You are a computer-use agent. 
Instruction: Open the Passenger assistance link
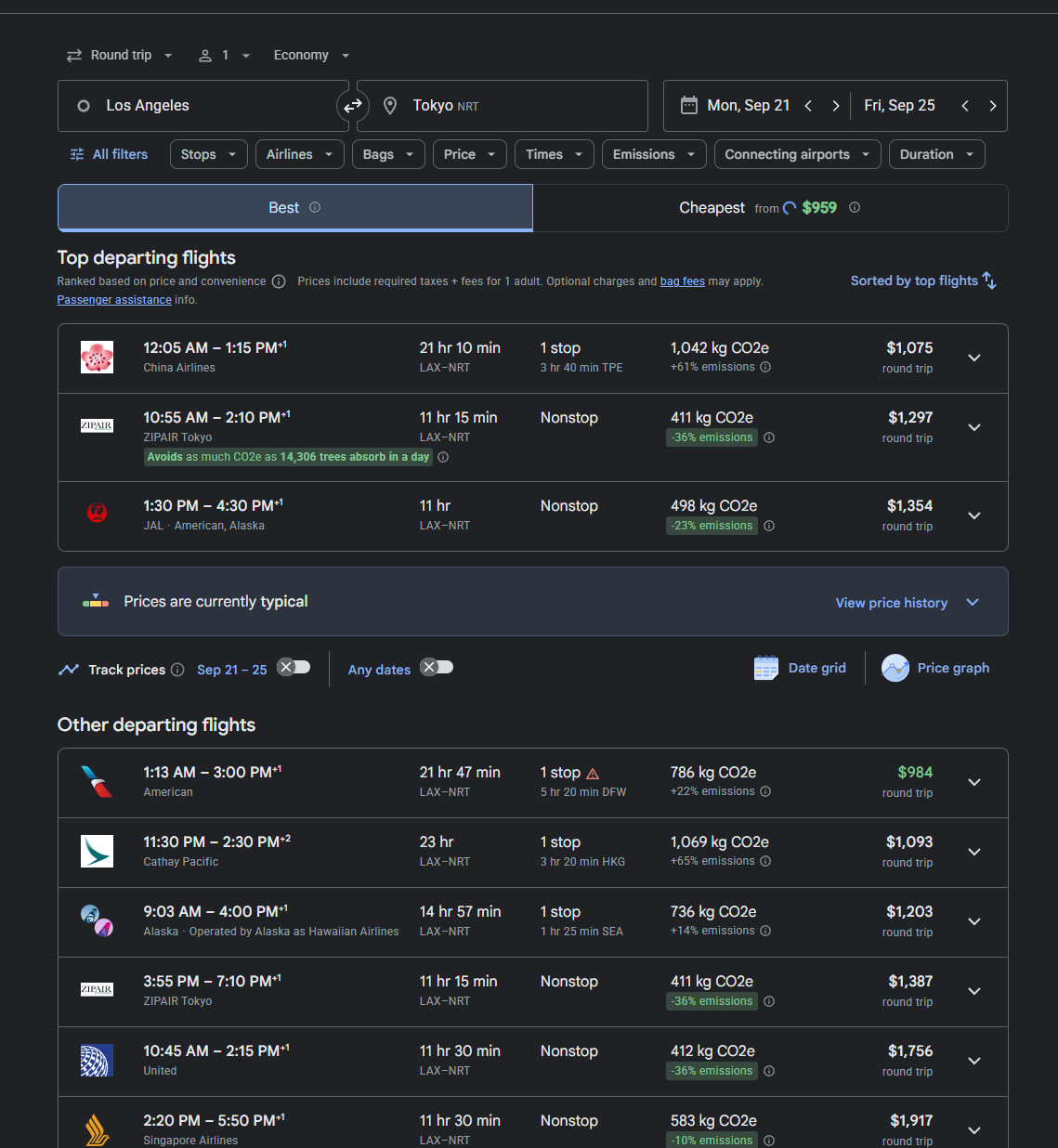(x=114, y=300)
